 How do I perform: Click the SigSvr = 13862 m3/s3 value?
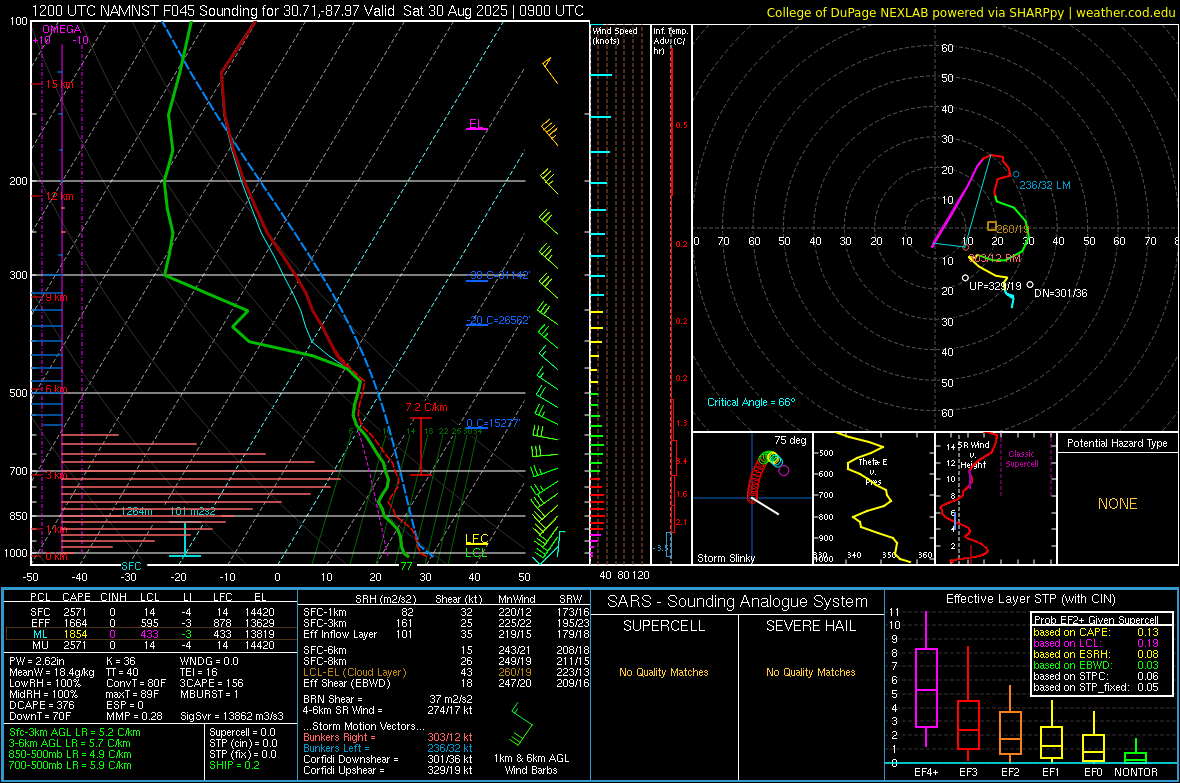point(232,716)
